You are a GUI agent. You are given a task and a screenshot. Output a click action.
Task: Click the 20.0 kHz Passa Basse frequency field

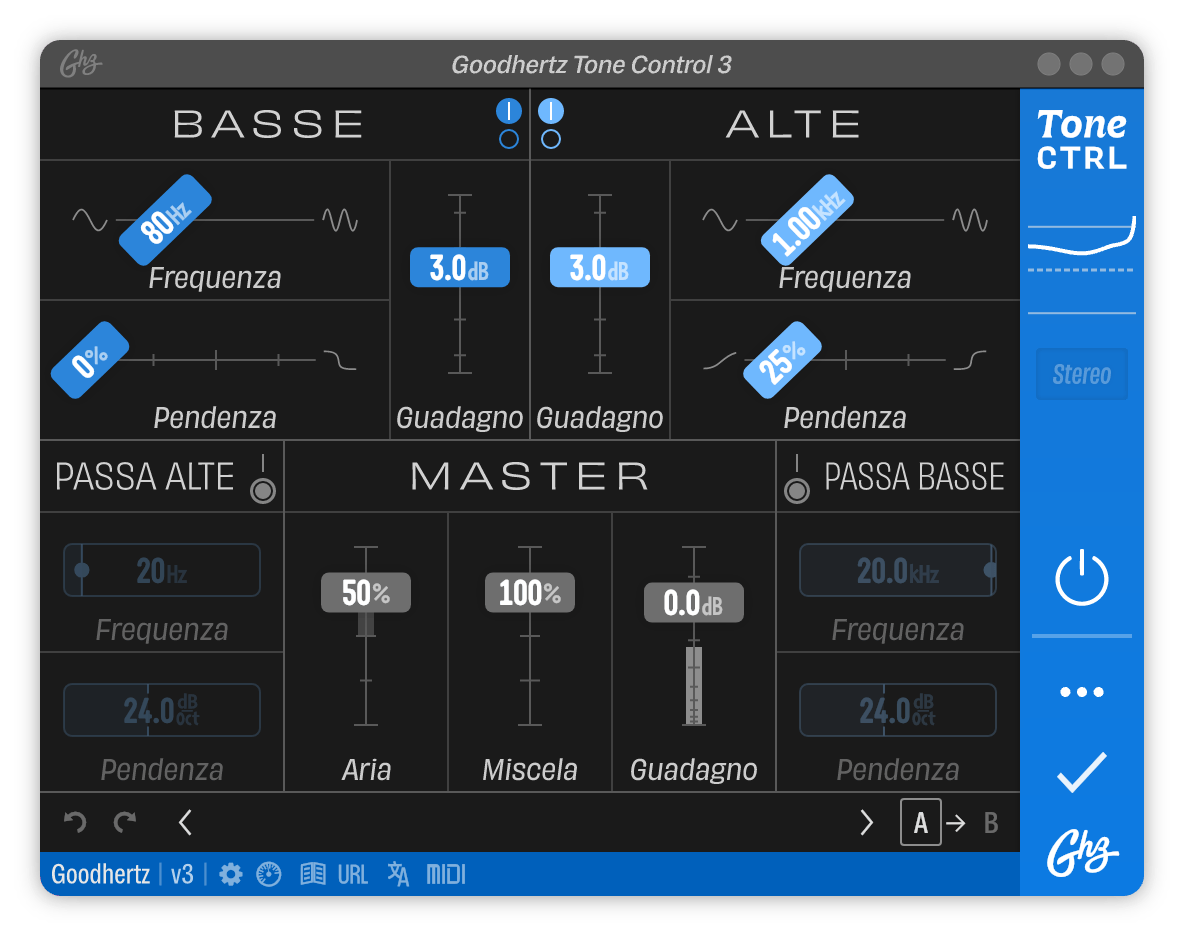(898, 570)
